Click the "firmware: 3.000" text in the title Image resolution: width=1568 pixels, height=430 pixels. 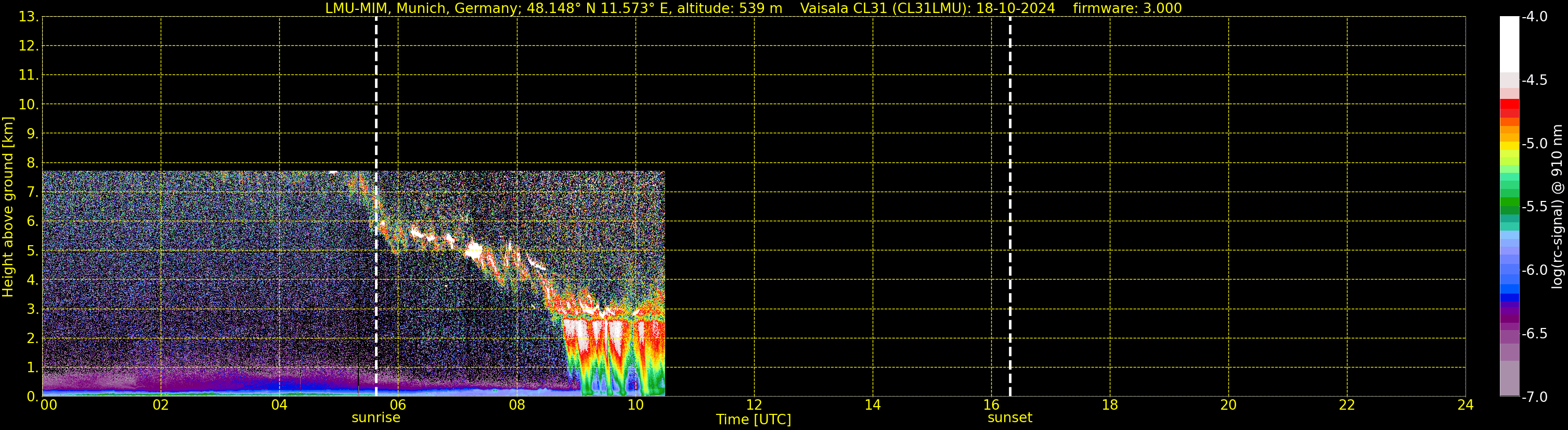[1128, 8]
